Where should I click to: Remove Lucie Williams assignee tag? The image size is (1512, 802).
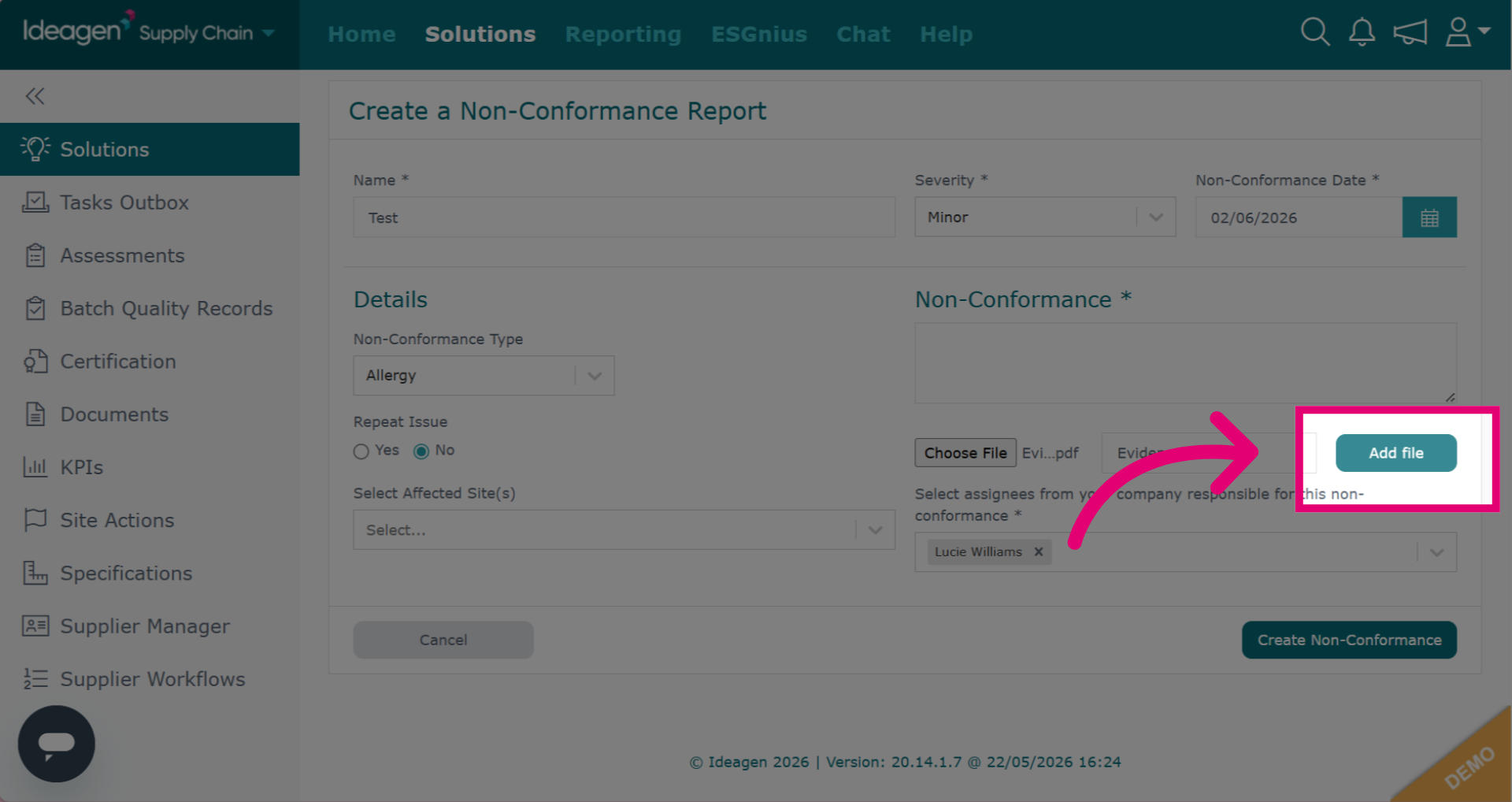point(1039,551)
